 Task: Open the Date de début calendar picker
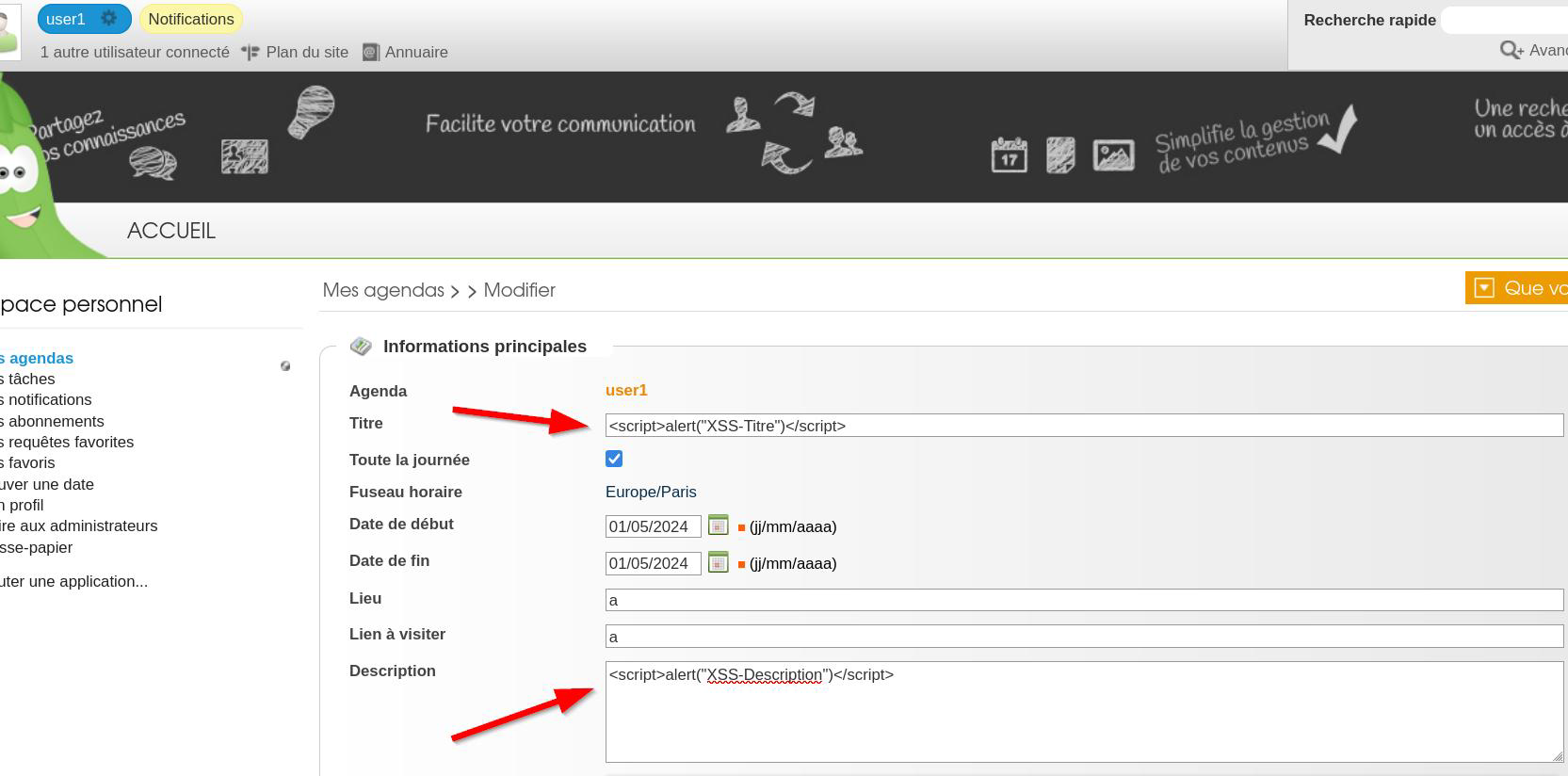(x=719, y=525)
